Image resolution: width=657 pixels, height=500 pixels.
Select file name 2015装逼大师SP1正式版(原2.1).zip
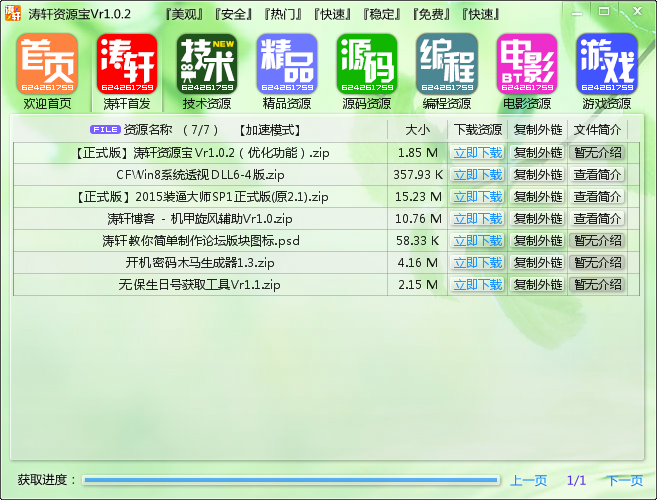pyautogui.click(x=201, y=197)
